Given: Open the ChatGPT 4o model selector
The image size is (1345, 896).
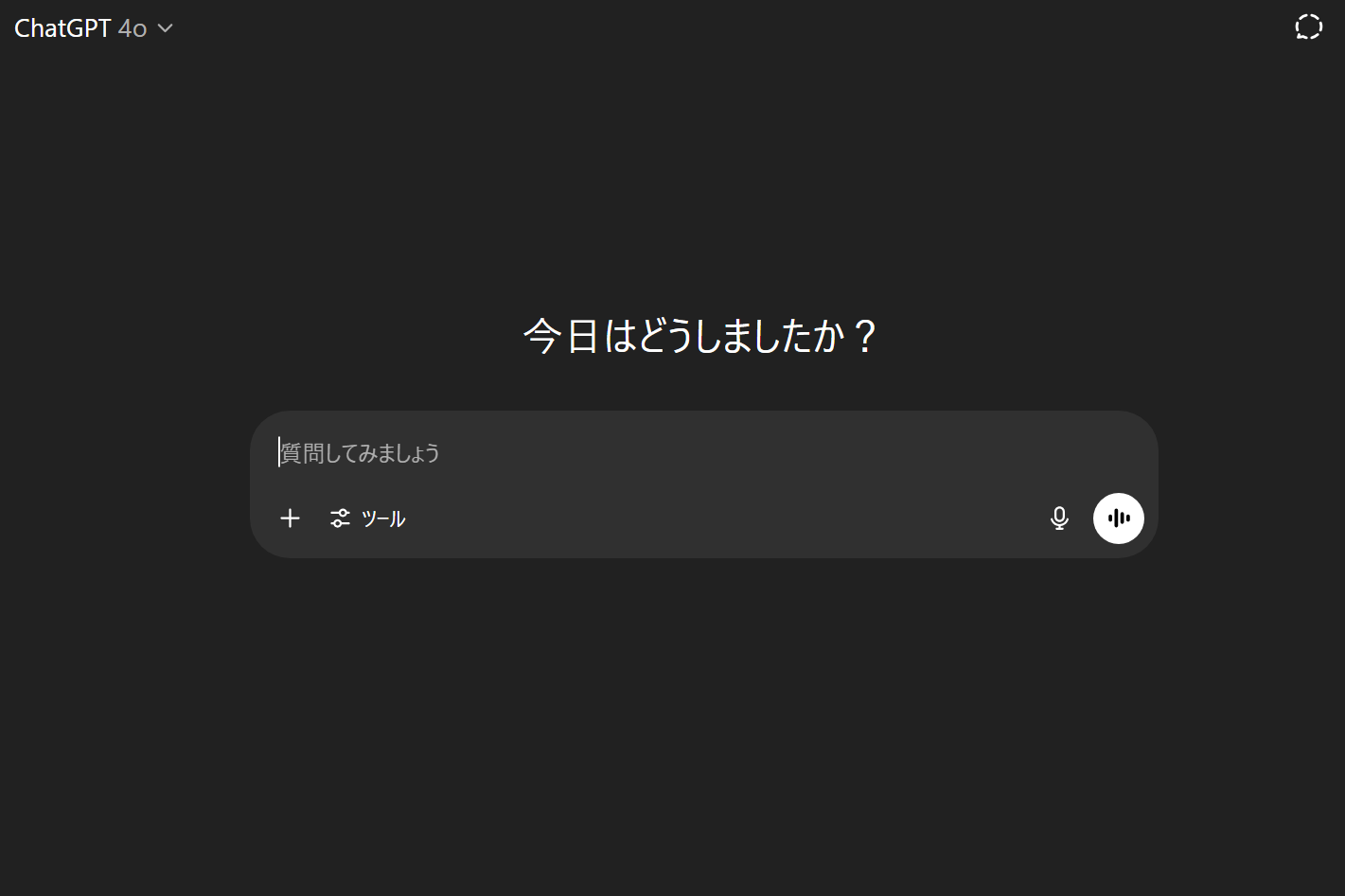Looking at the screenshot, I should click(x=93, y=28).
